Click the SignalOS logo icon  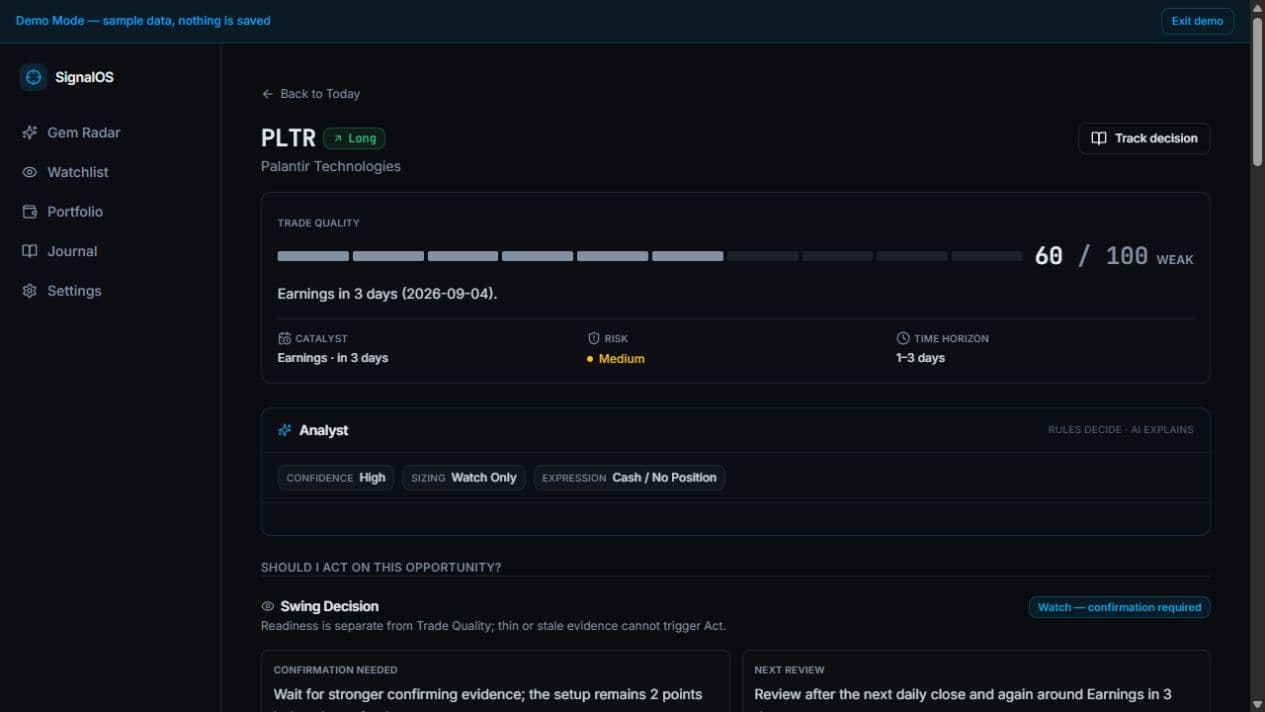point(33,77)
